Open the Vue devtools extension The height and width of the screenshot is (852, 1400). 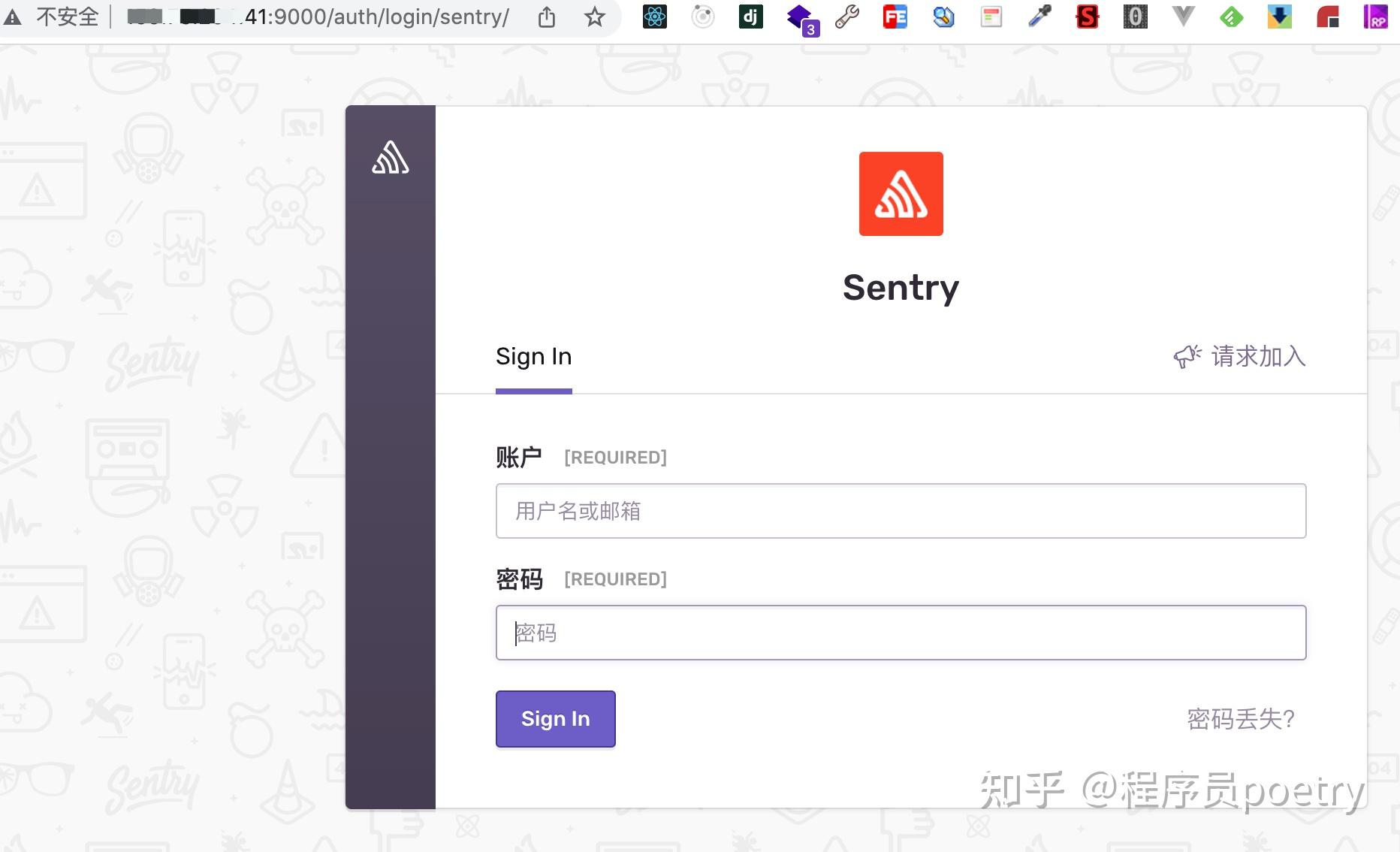[x=1183, y=17]
